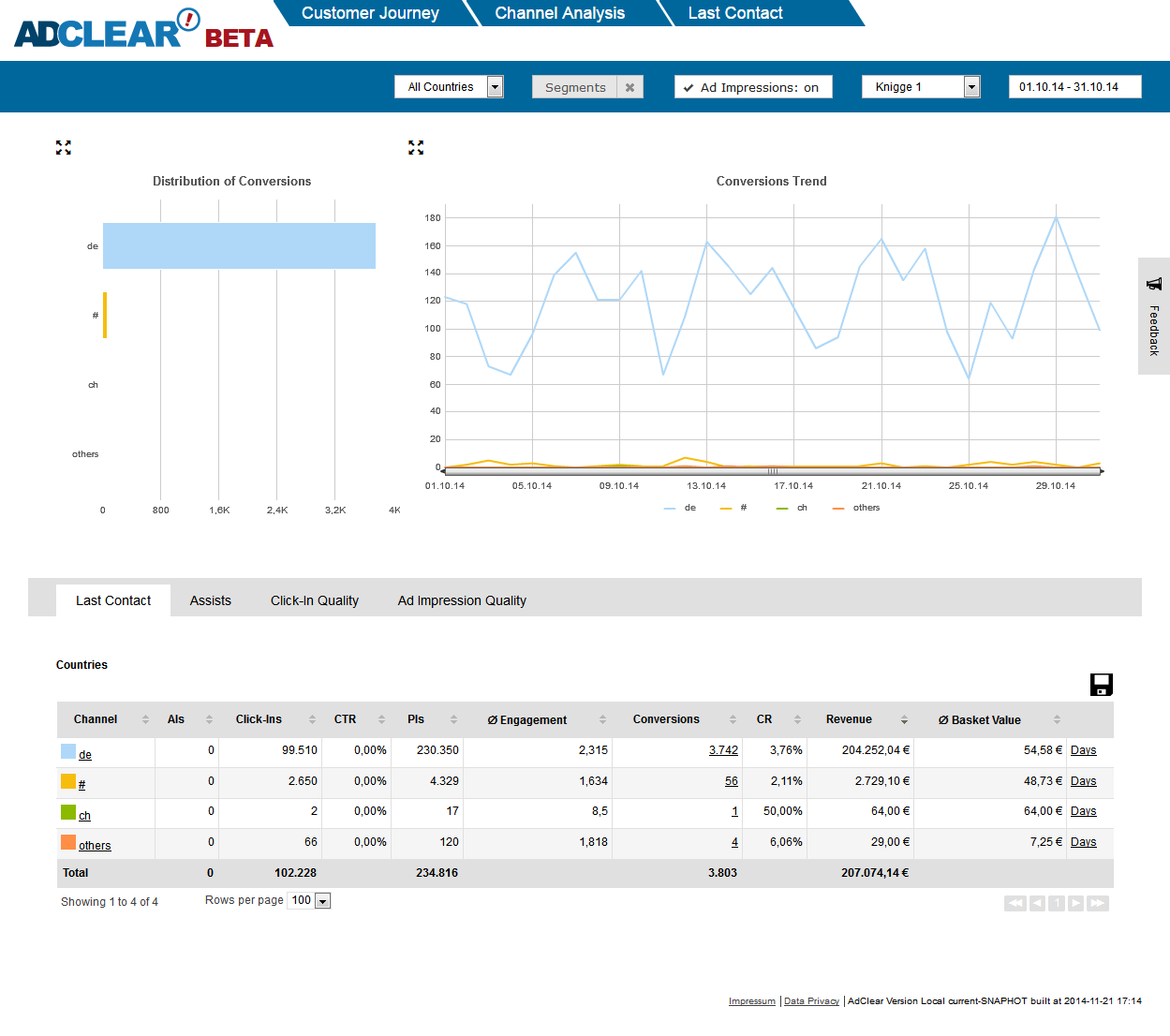Go to the last page of results
Image resolution: width=1170 pixels, height=1036 pixels.
(1098, 903)
